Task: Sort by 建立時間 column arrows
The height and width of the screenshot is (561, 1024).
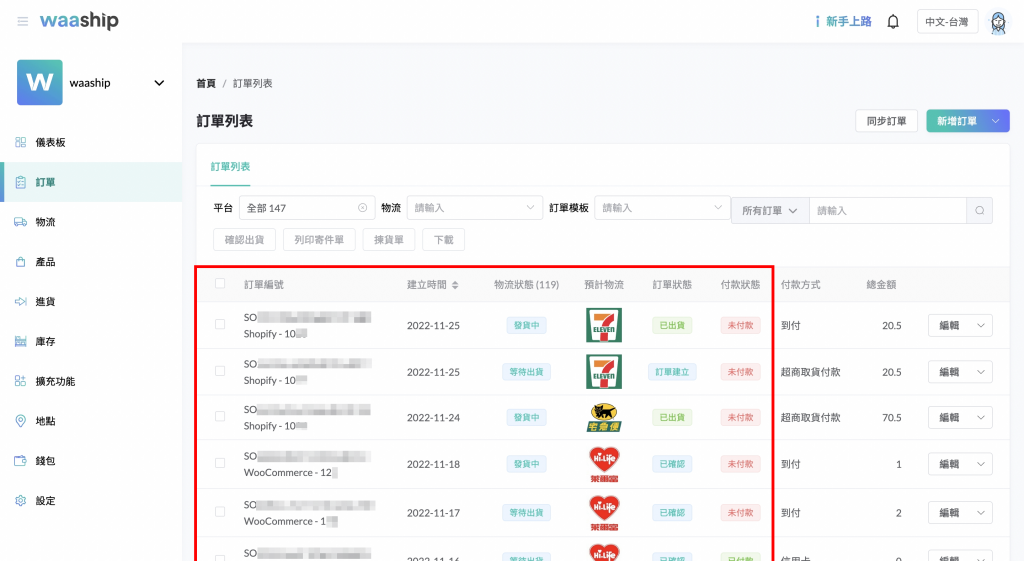Action: [455, 285]
